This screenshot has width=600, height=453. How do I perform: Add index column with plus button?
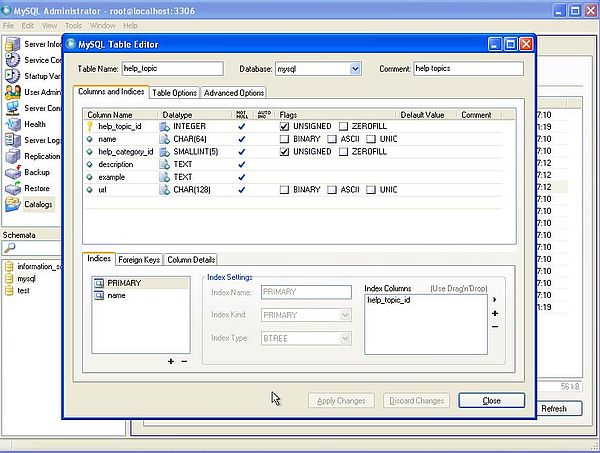tap(495, 313)
